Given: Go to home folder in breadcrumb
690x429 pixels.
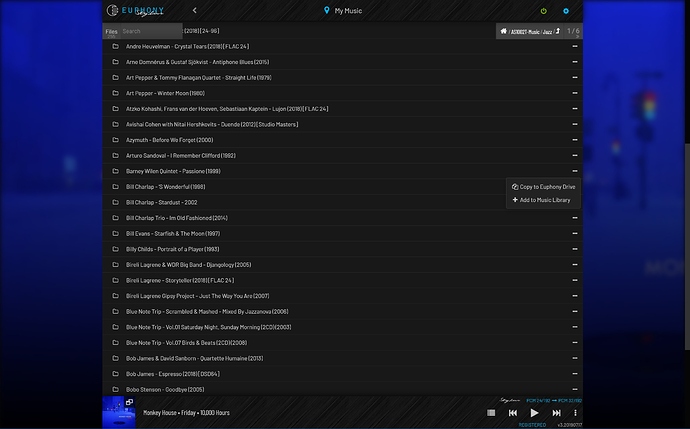Looking at the screenshot, I should tap(503, 31).
